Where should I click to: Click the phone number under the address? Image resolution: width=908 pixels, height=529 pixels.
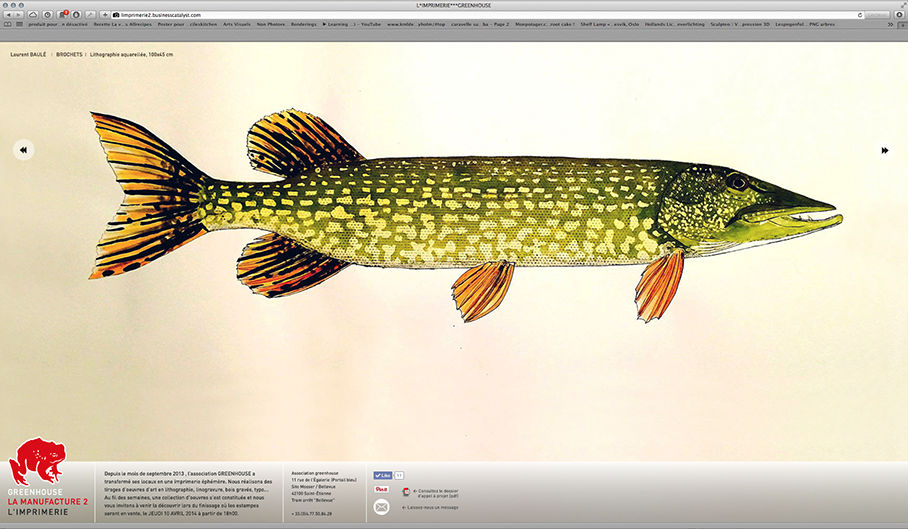pos(312,514)
